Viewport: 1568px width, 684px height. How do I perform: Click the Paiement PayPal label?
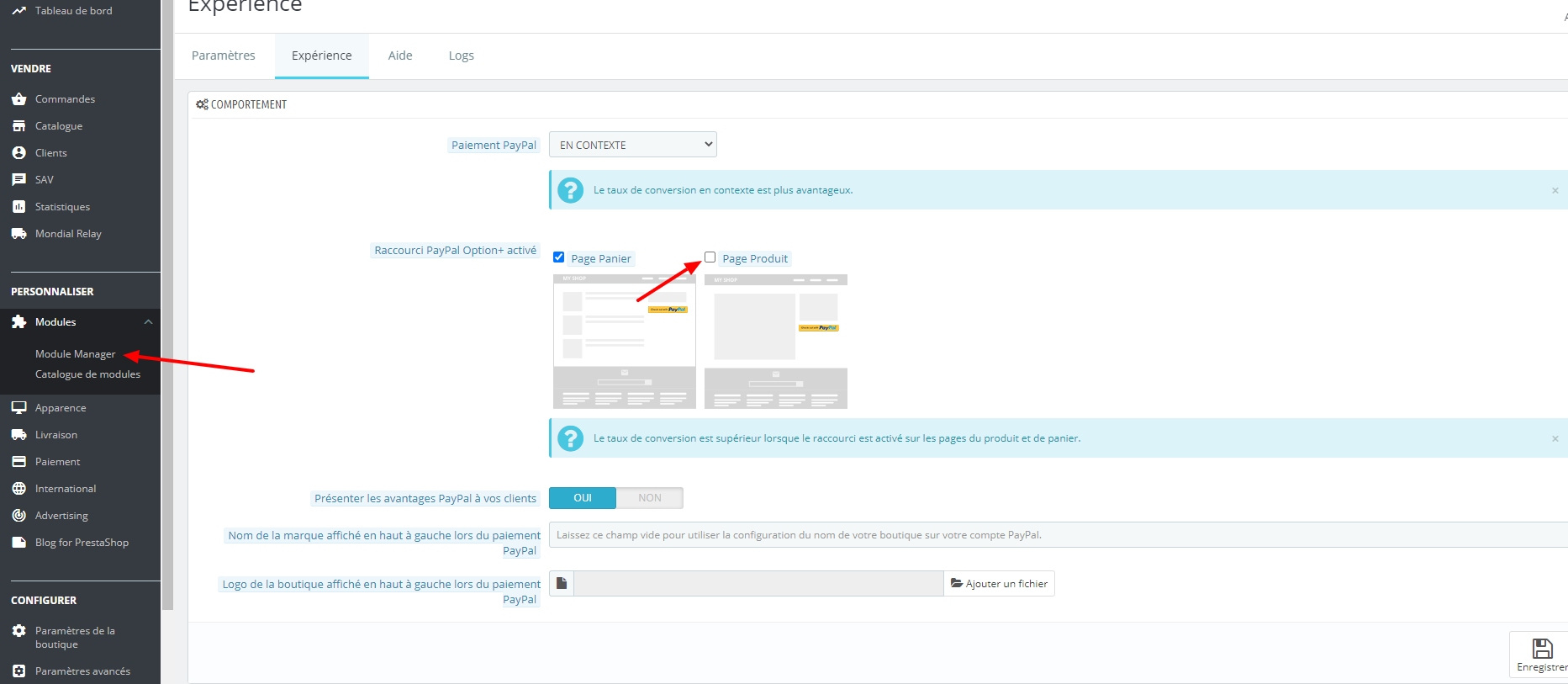coord(494,146)
